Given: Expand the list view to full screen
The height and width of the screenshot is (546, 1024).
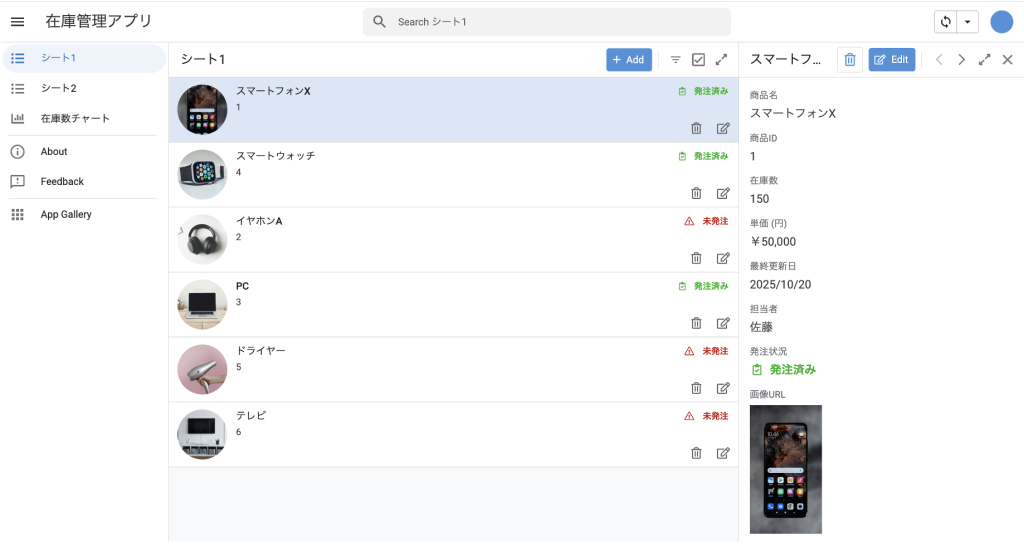Looking at the screenshot, I should coord(722,60).
